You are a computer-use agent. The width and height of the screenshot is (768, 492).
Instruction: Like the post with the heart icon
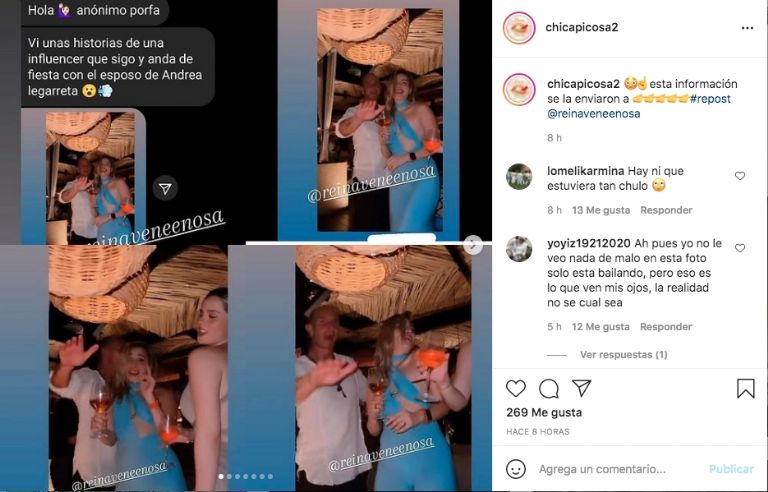point(516,388)
